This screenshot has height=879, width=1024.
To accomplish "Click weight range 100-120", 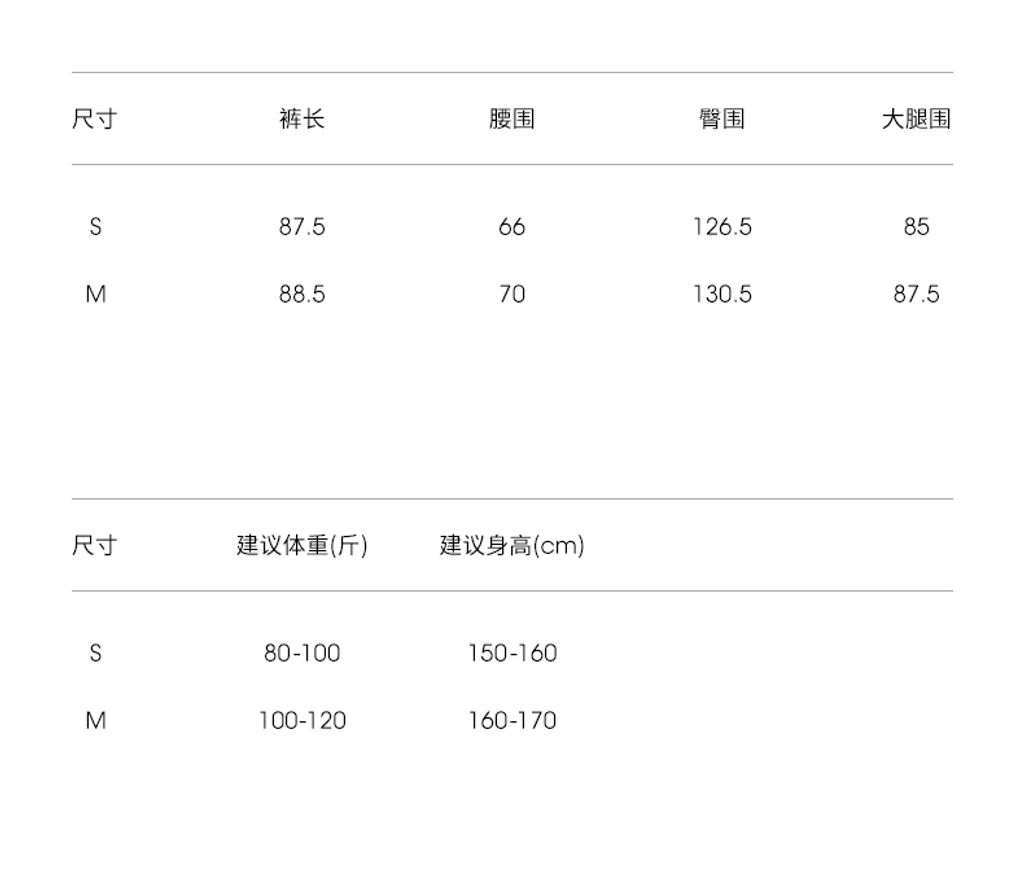I will pyautogui.click(x=302, y=720).
